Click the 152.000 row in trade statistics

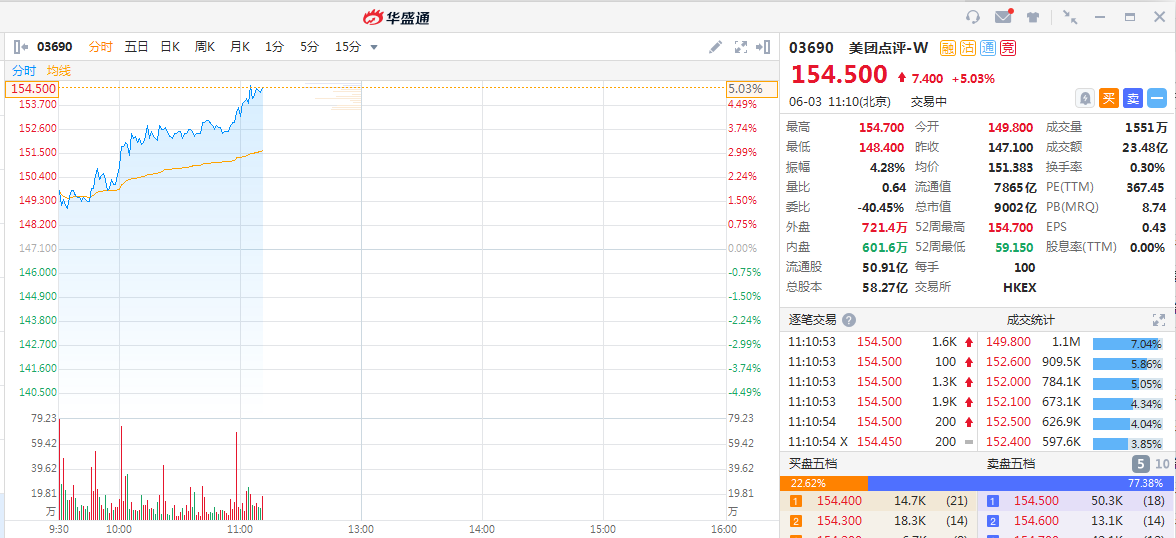[1074, 381]
